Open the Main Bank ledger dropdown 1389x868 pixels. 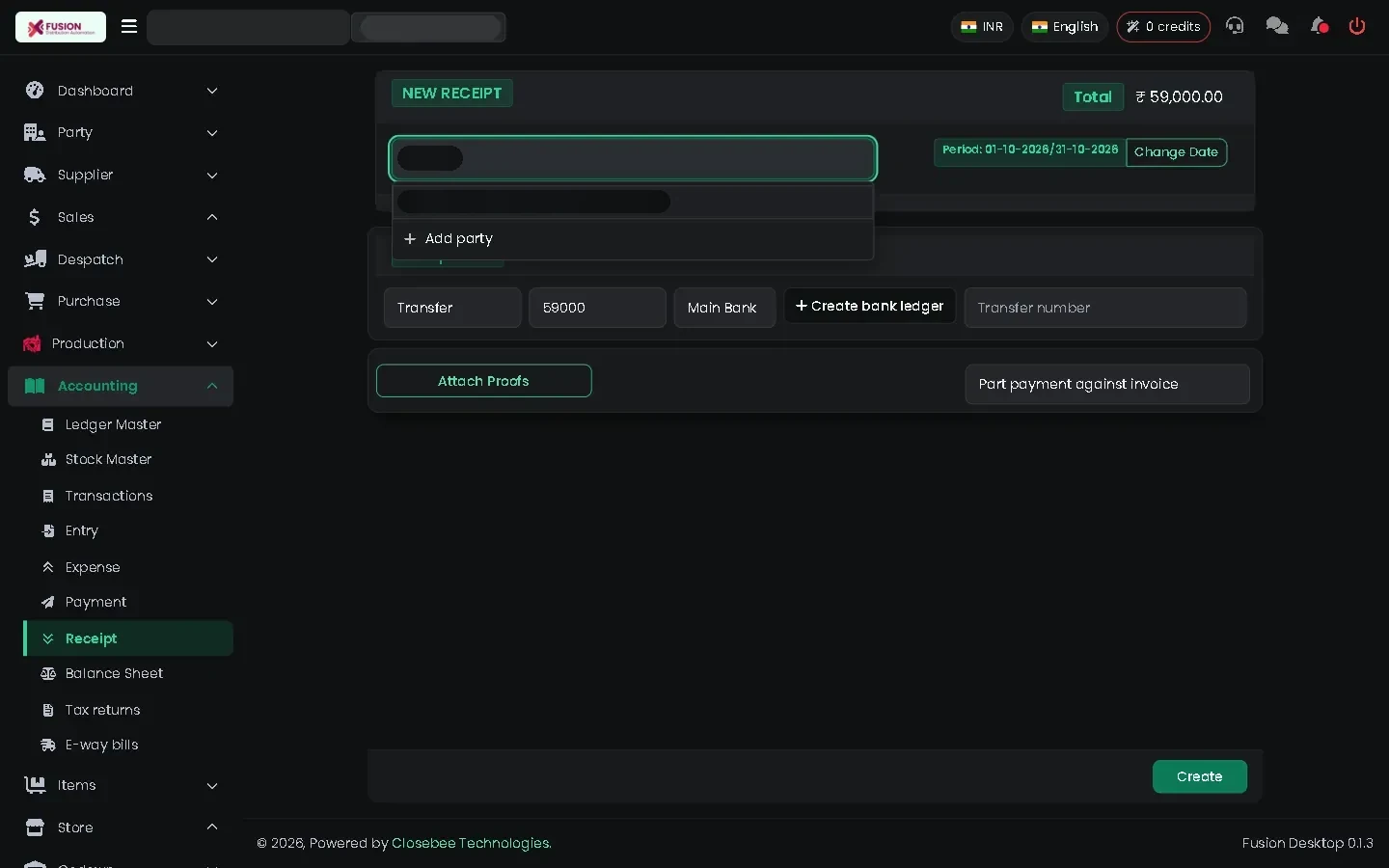(724, 308)
